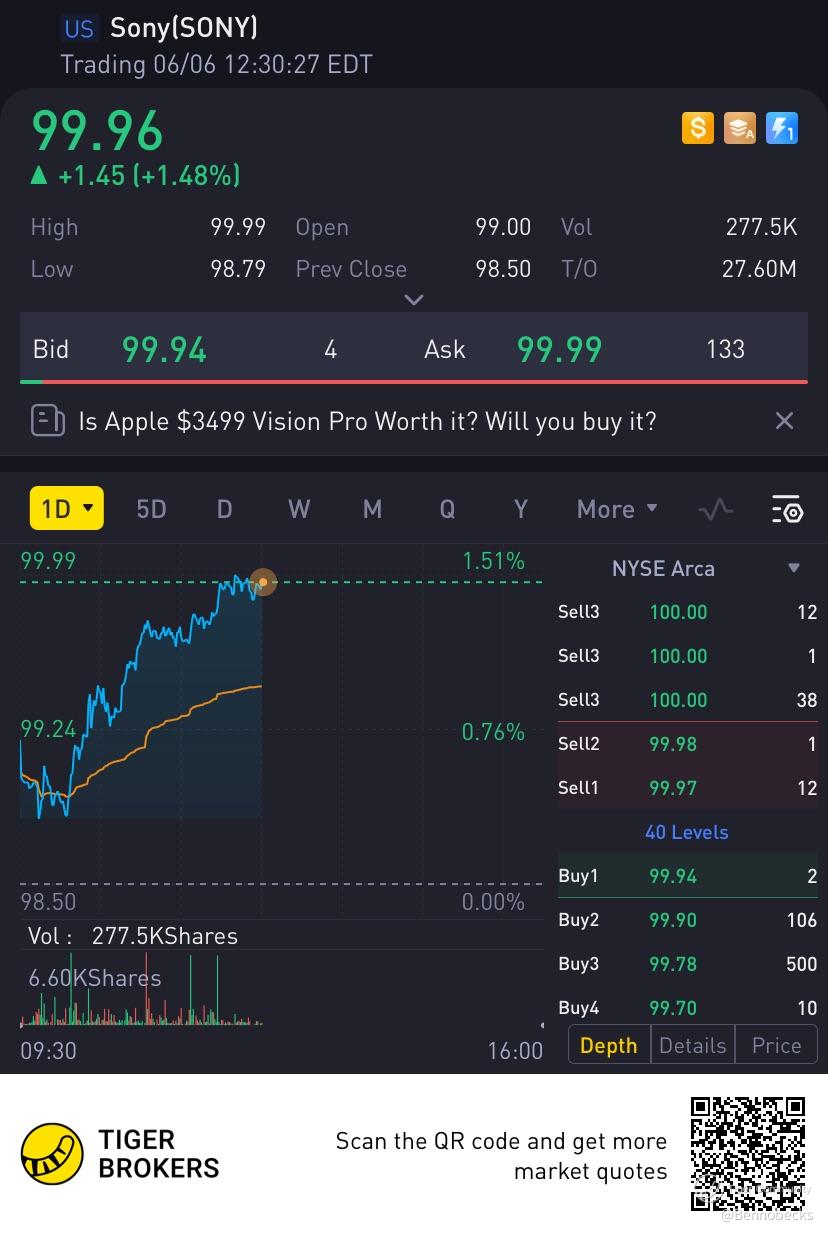Select Sell1 row at 99.97
Viewport: 828px width, 1234px height.
point(687,788)
